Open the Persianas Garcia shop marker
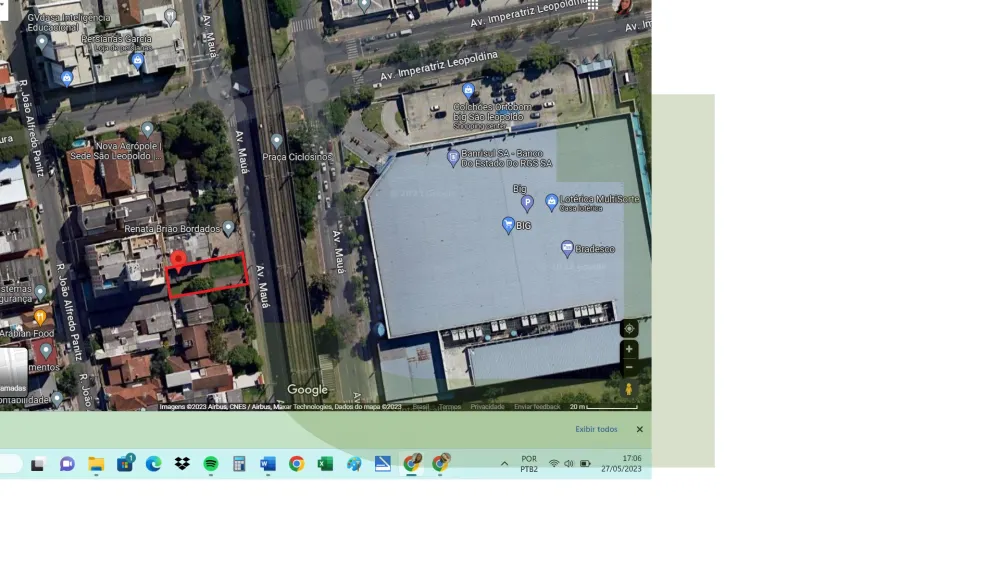 [138, 60]
